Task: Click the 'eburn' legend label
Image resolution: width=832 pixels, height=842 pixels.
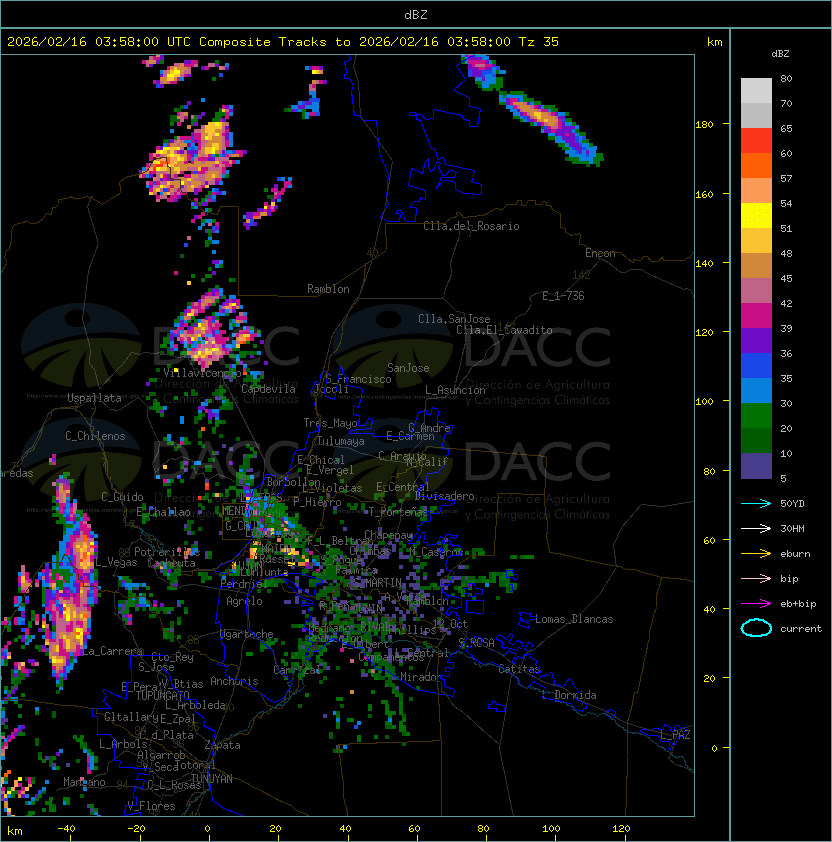Action: [x=795, y=554]
